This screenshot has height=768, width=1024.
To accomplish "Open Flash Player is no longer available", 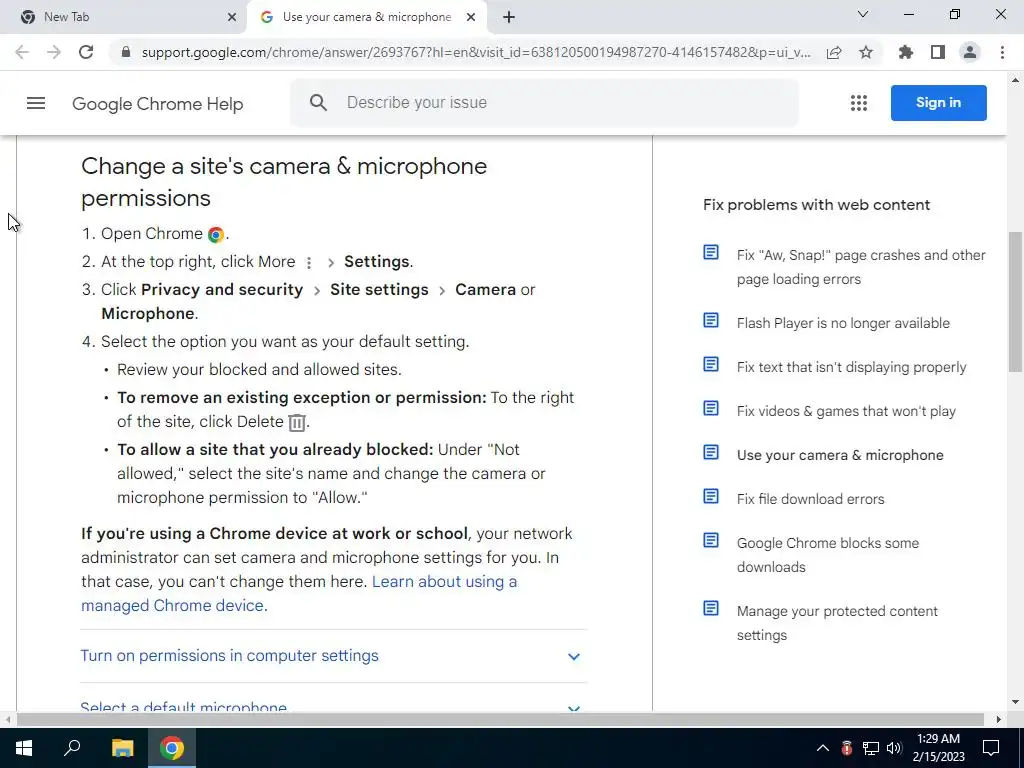I will click(x=843, y=323).
